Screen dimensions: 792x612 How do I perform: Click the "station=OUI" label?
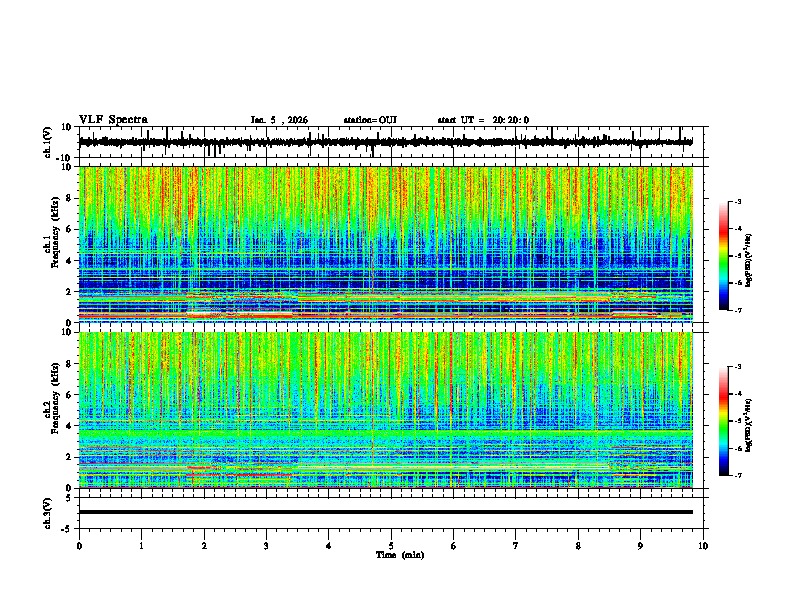370,120
